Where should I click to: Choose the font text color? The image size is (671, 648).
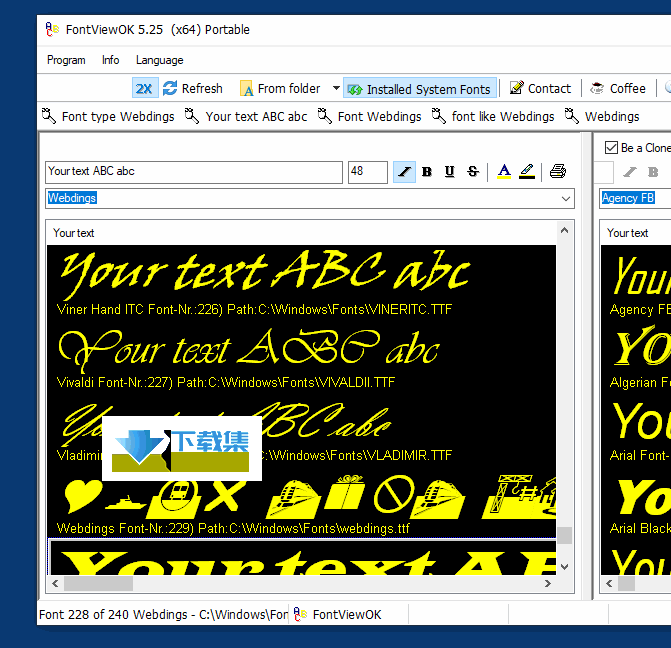click(x=504, y=172)
